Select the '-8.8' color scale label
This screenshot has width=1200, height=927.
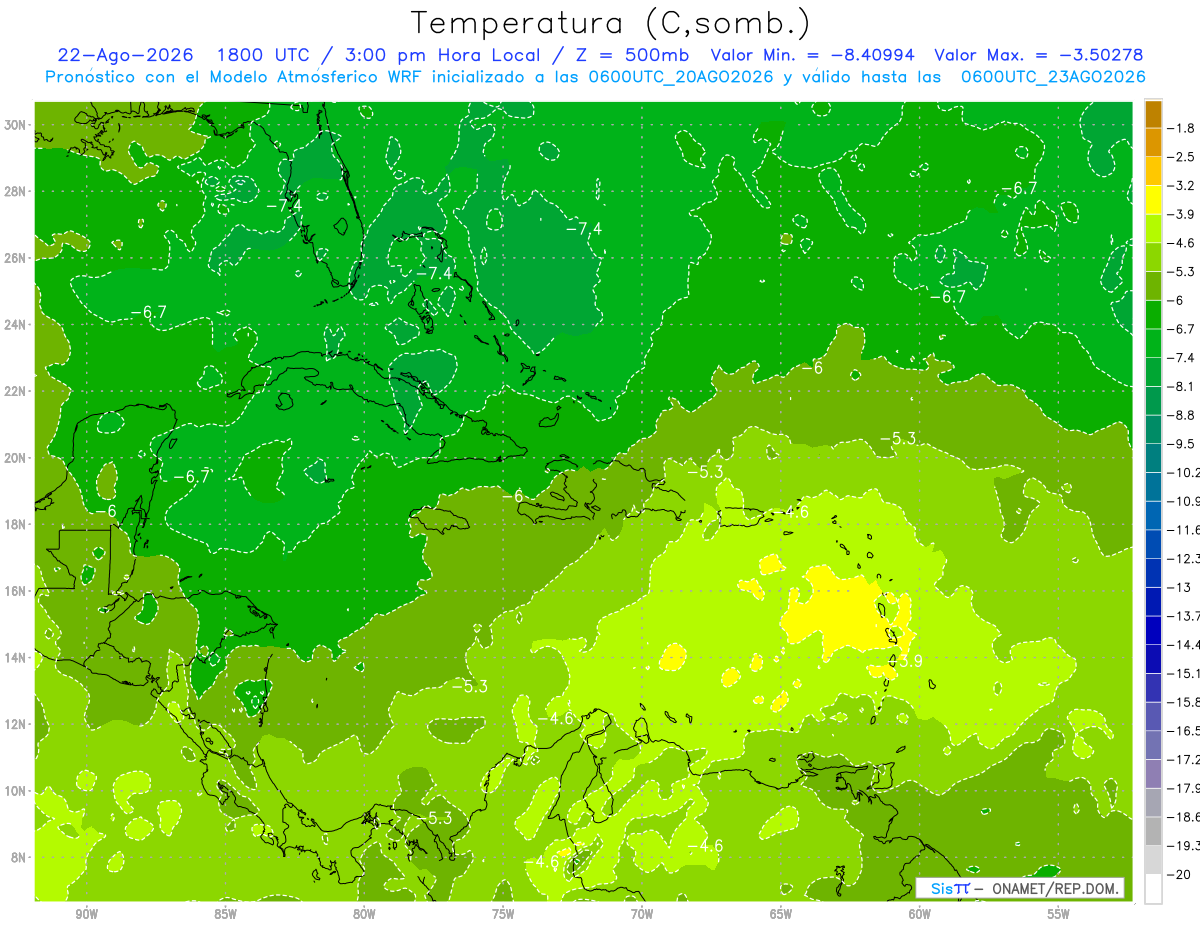click(x=1181, y=415)
